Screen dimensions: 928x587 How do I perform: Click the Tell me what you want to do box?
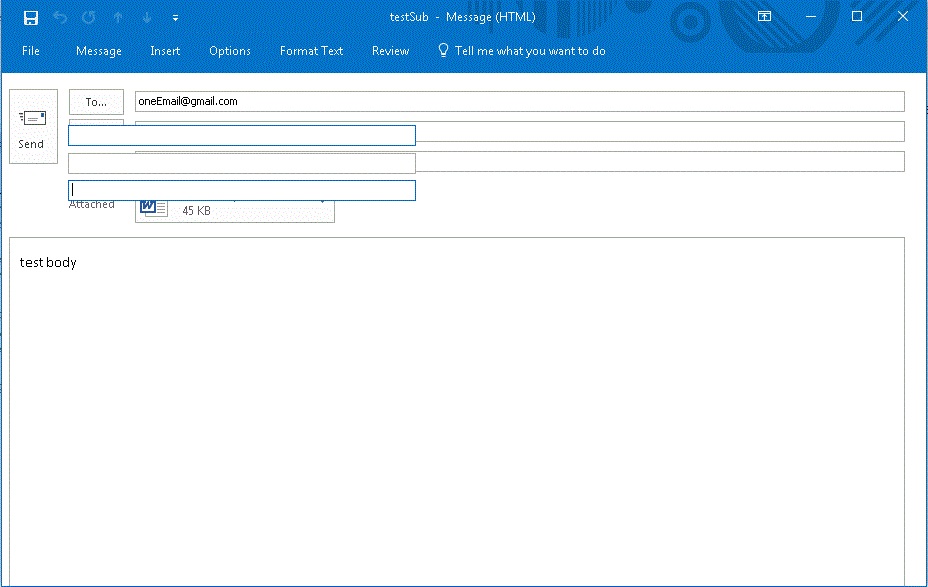click(x=530, y=51)
